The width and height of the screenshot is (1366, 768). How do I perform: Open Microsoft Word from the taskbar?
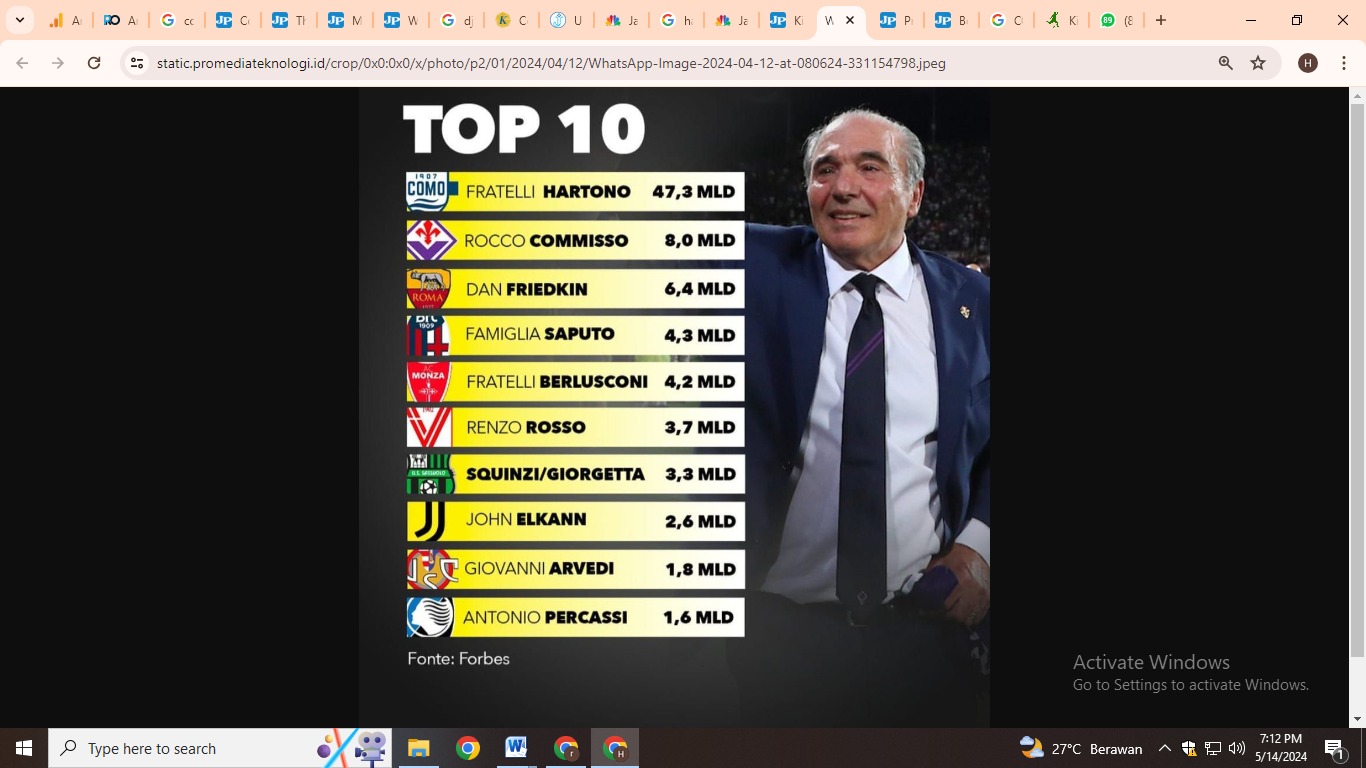[516, 748]
